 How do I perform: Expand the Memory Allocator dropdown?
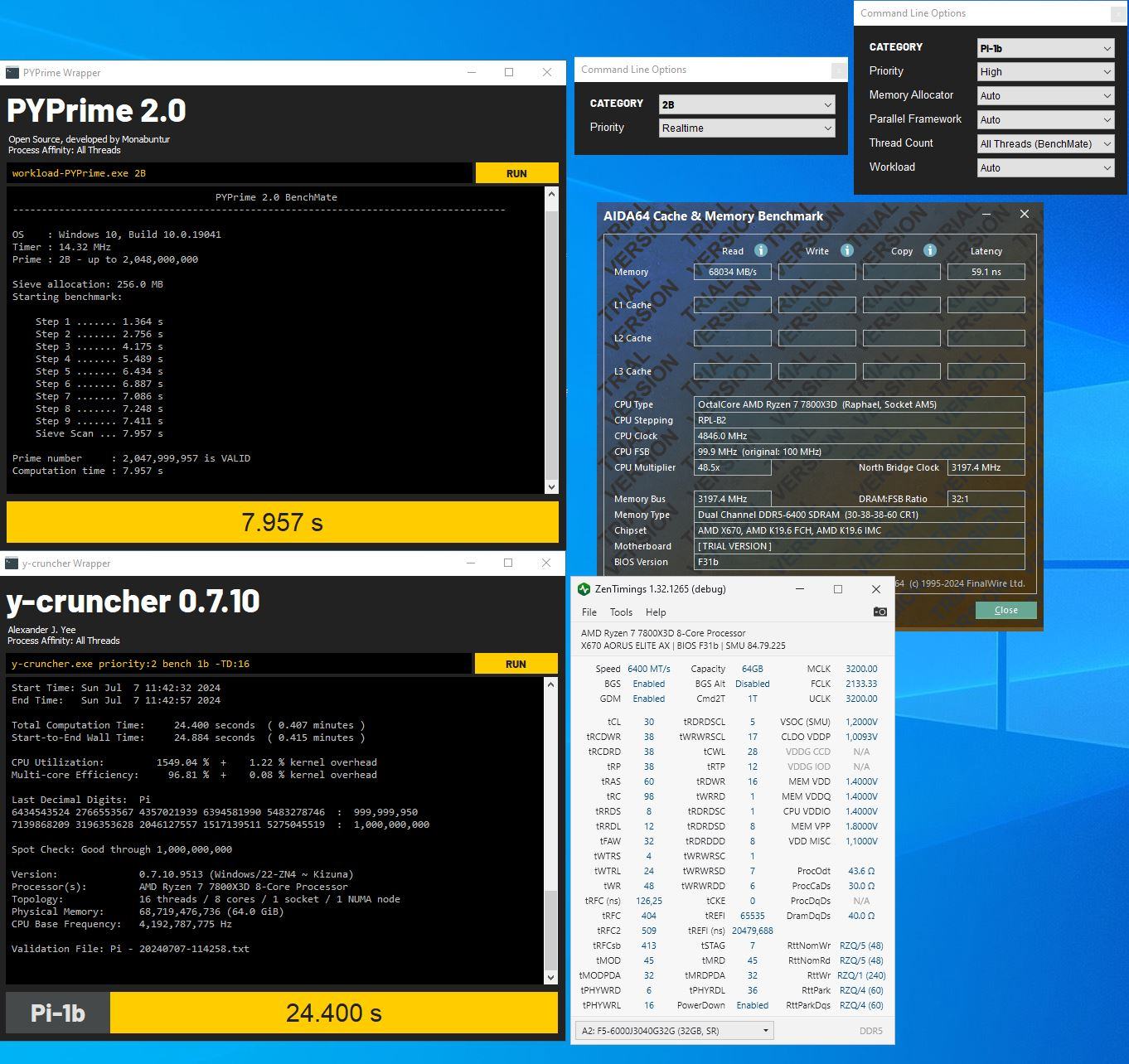1046,96
